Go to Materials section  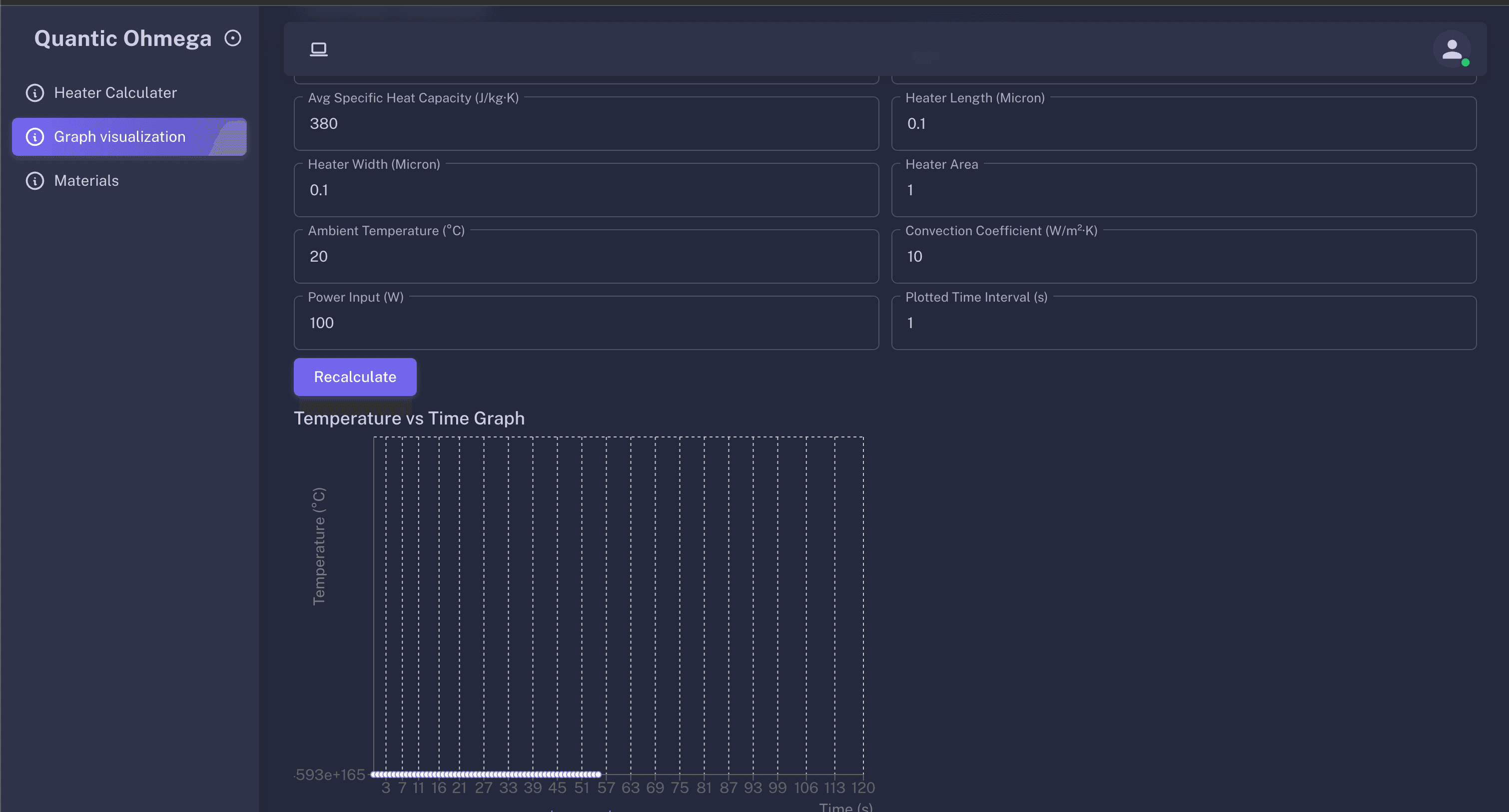click(86, 180)
